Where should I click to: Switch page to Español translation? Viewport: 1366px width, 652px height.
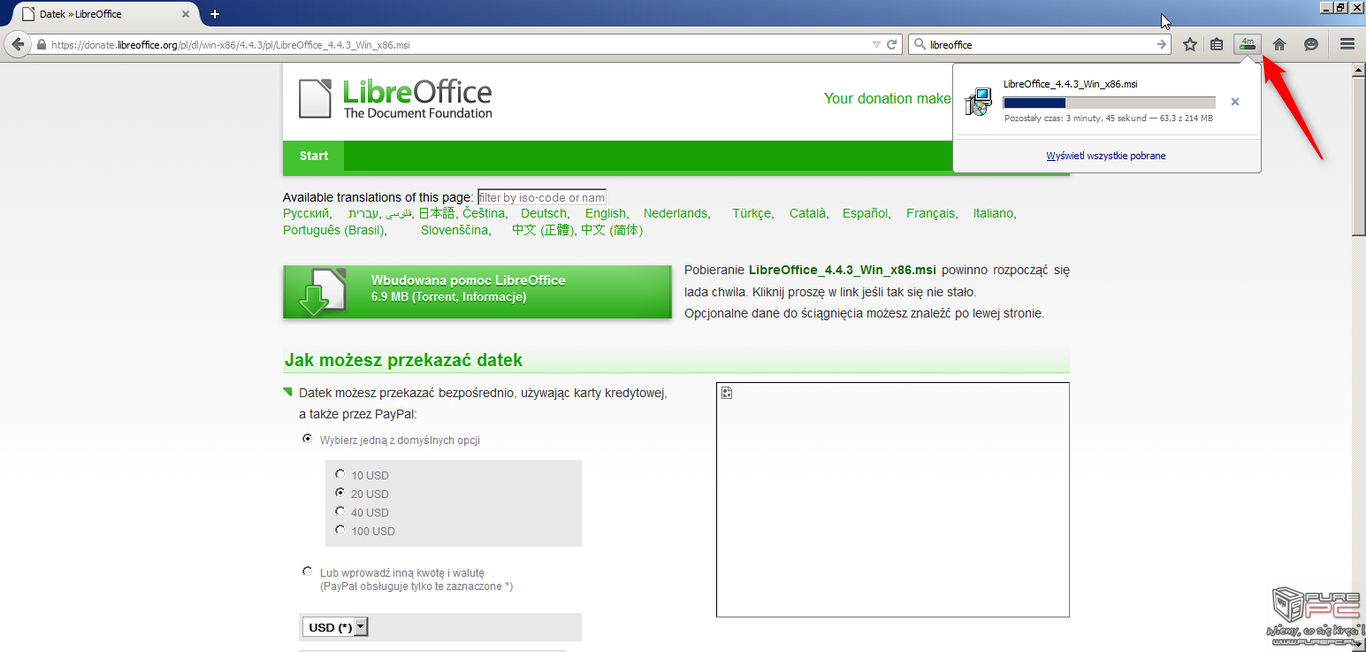pos(865,213)
